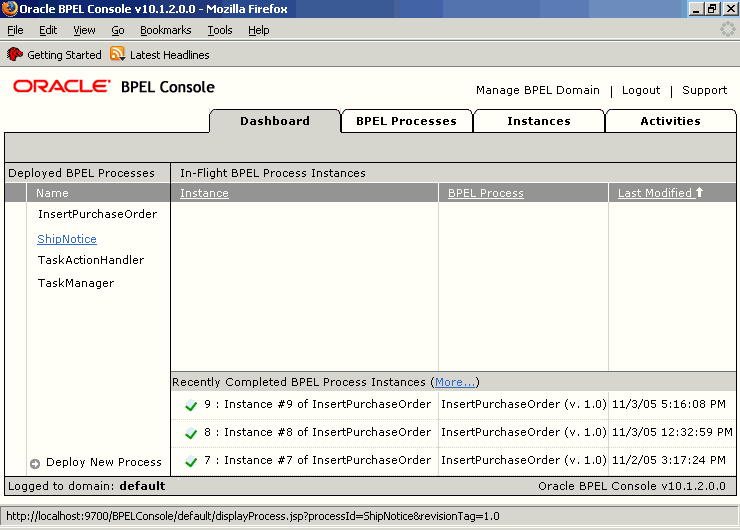The height and width of the screenshot is (530, 740).
Task: Sort by the Instance column header
Action: [204, 193]
